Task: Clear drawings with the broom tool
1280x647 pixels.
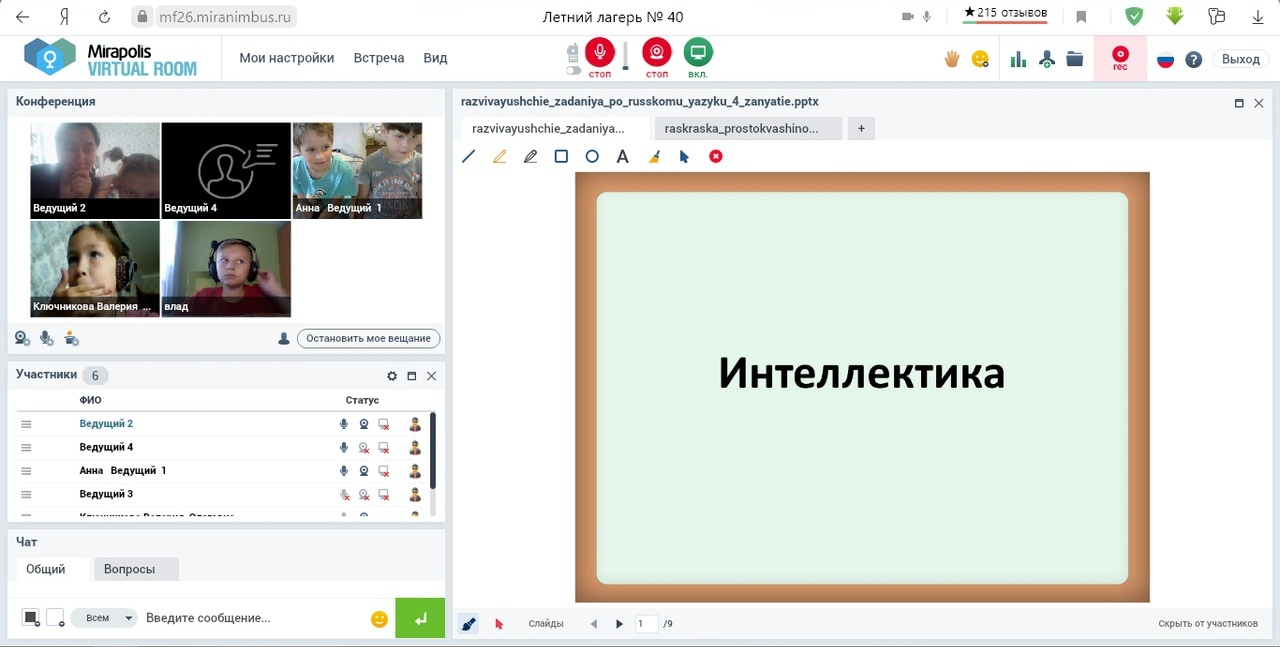Action: (654, 157)
